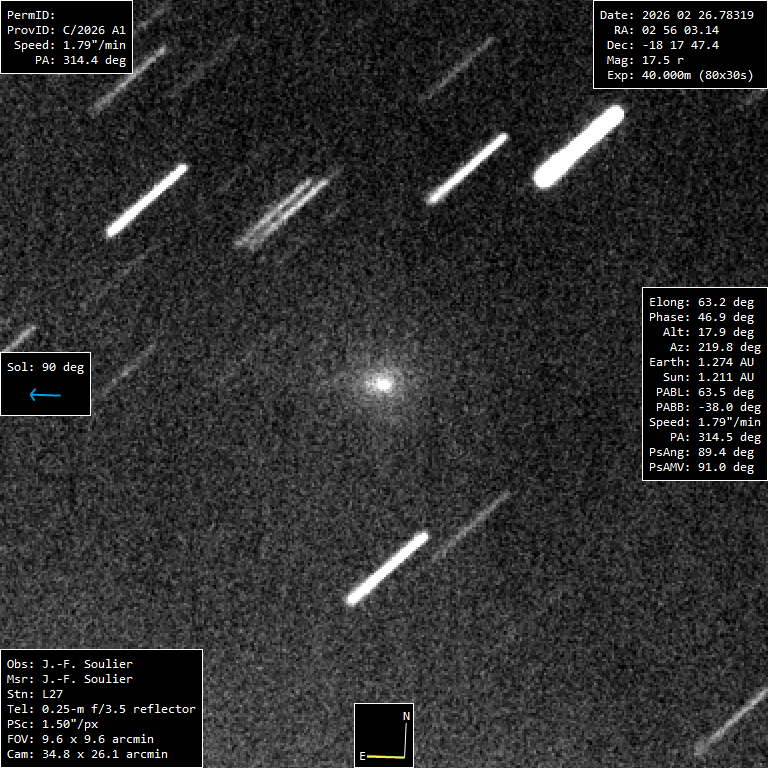The image size is (768, 768).
Task: Click the comet's bright central nucleus
Action: point(381,382)
